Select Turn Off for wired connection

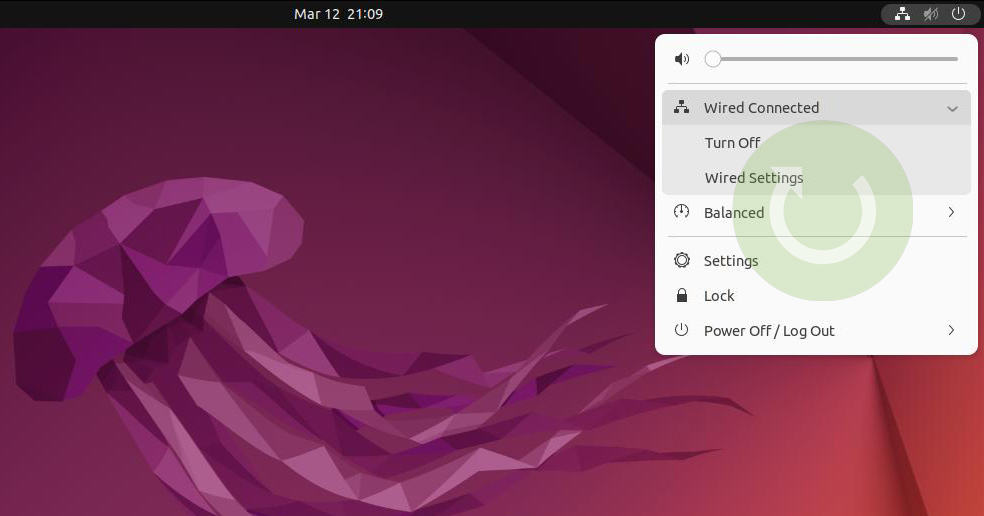click(816, 142)
